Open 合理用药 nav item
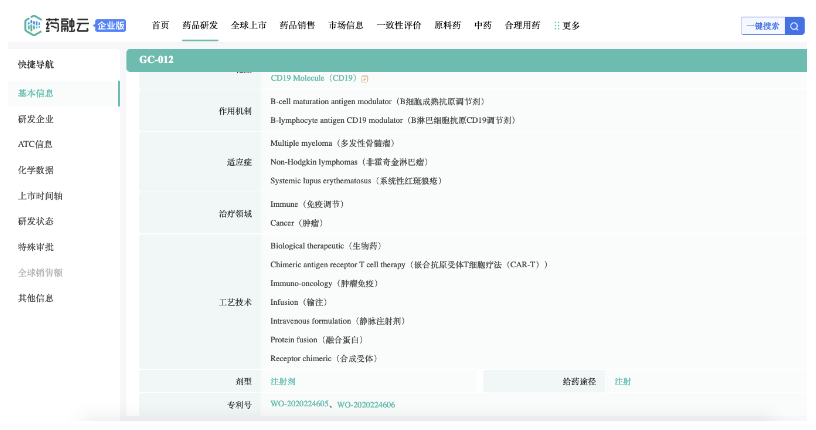 coord(522,25)
